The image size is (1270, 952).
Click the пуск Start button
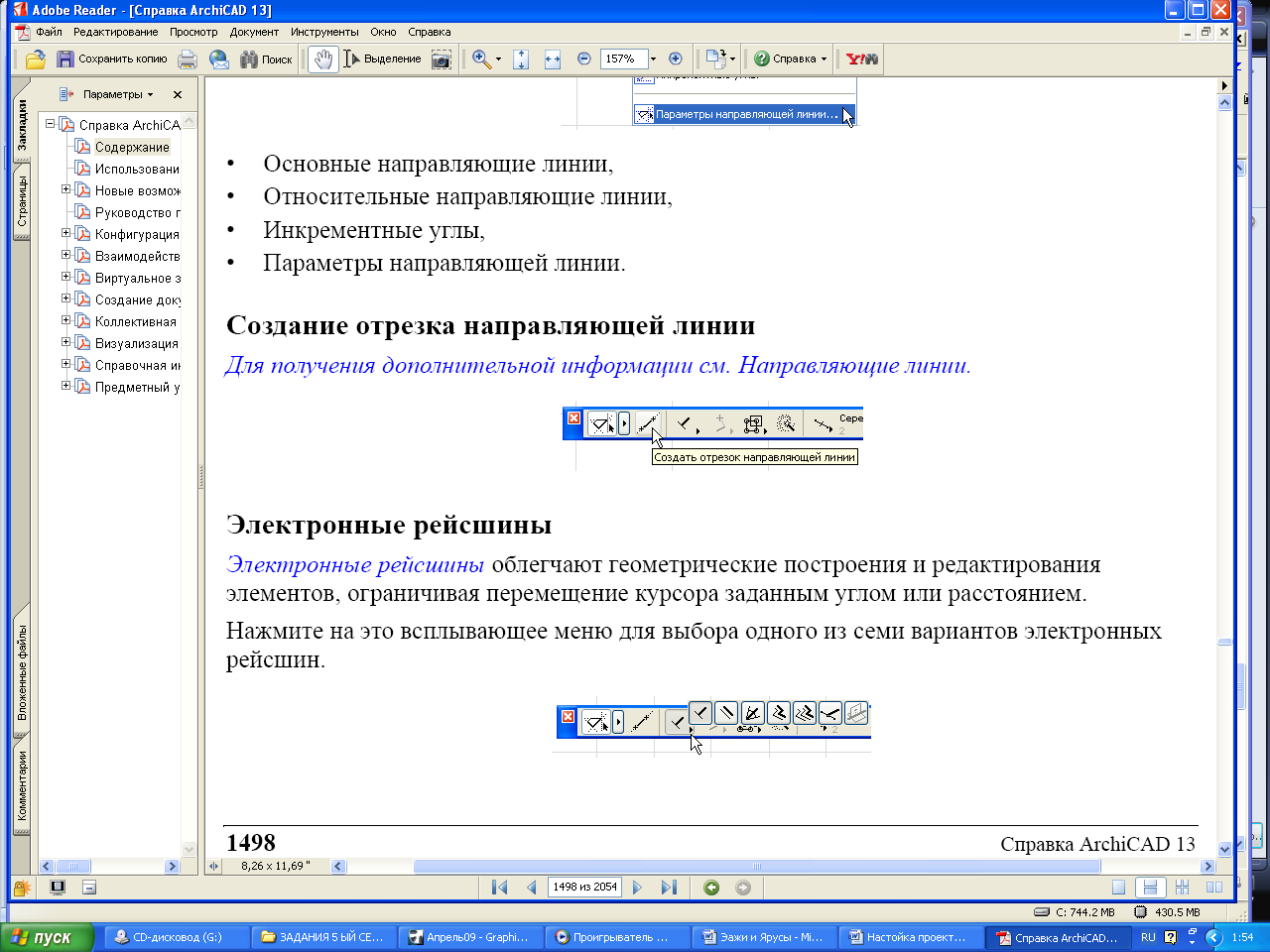click(47, 937)
